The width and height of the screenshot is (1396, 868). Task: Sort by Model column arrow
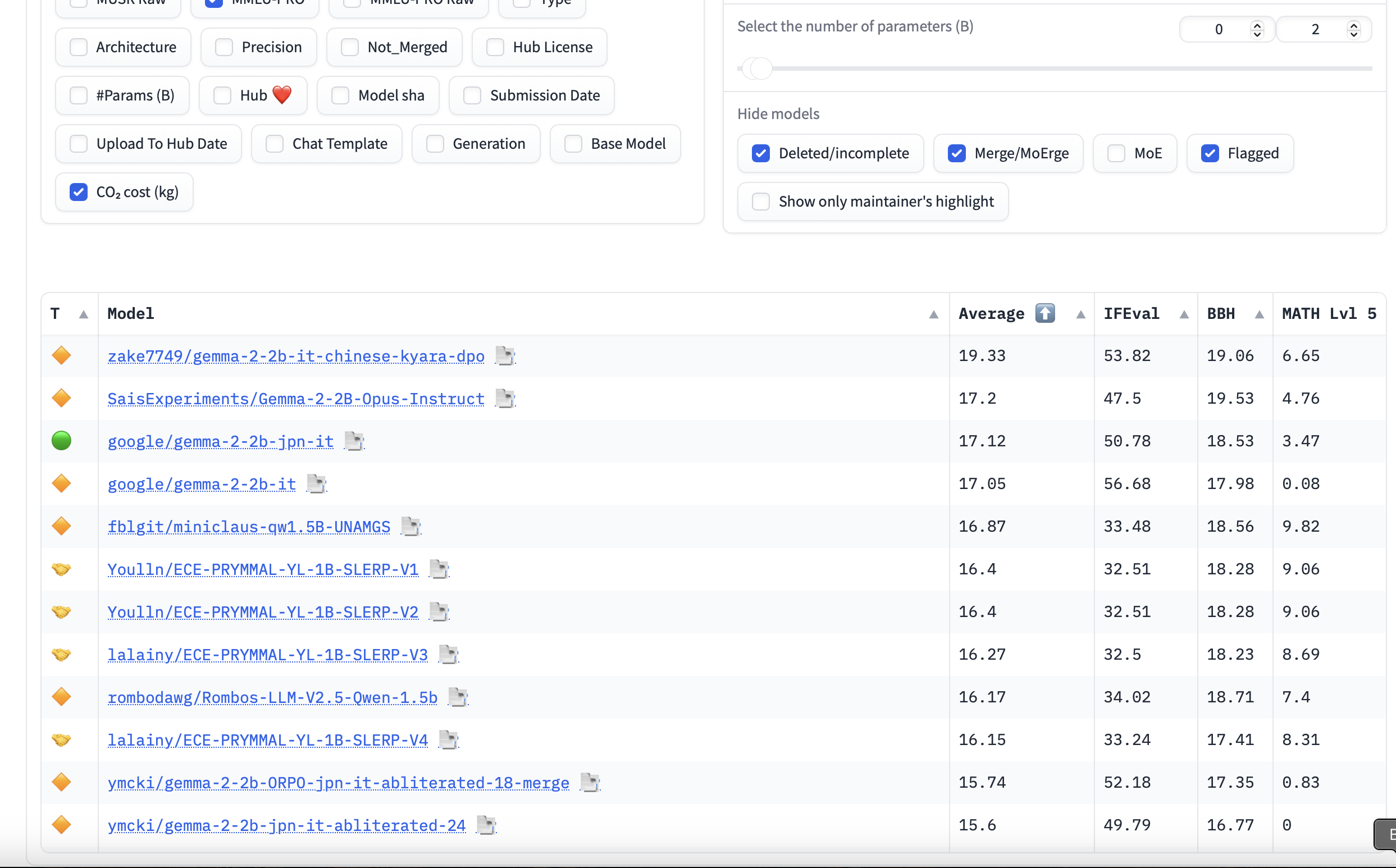coord(934,314)
